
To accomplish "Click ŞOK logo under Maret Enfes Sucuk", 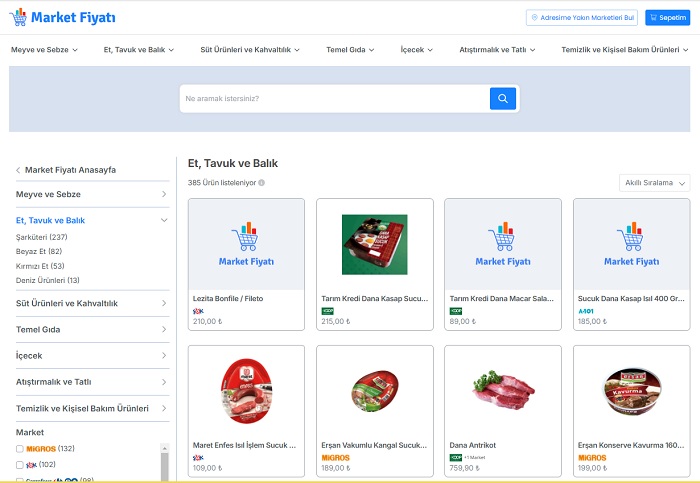I will pyautogui.click(x=198, y=458).
